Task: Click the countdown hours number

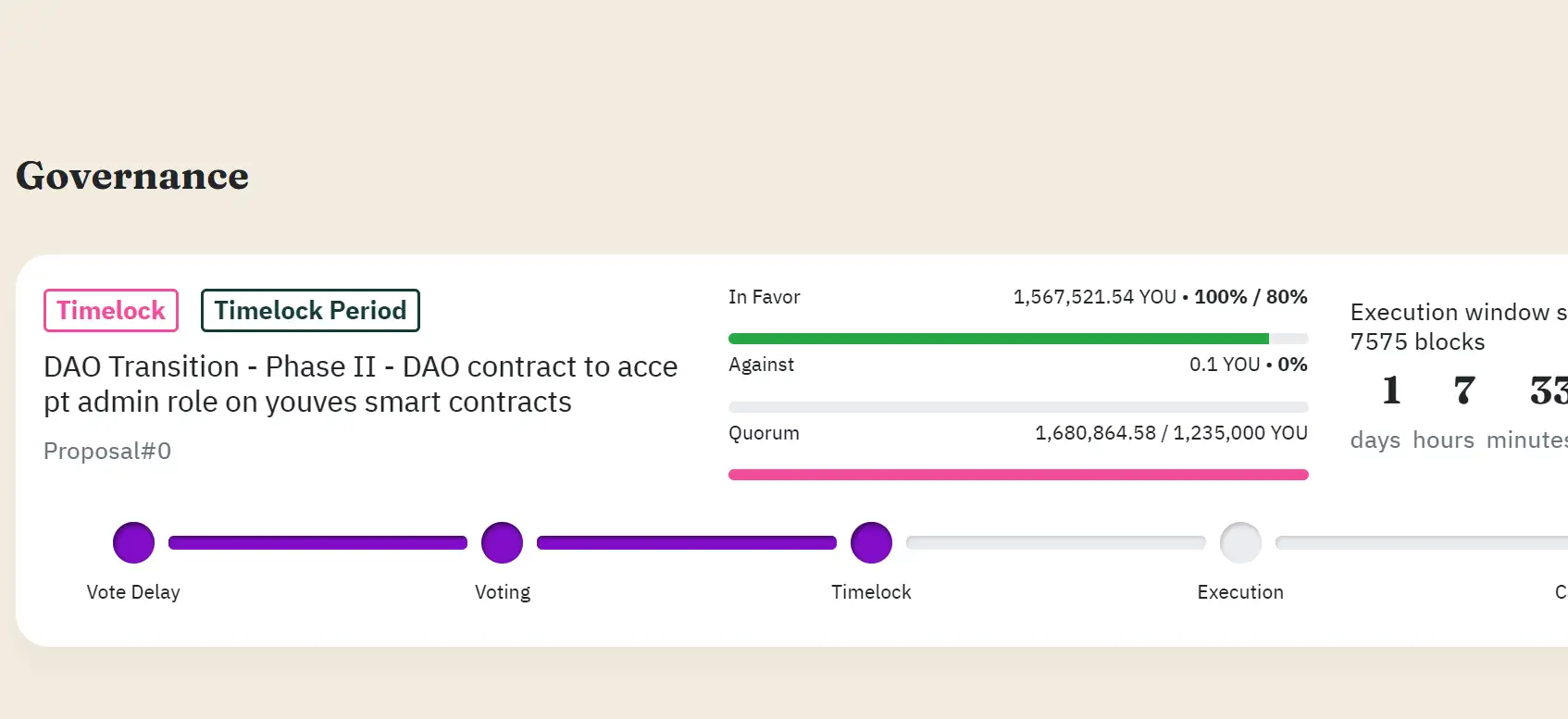Action: [x=1463, y=390]
